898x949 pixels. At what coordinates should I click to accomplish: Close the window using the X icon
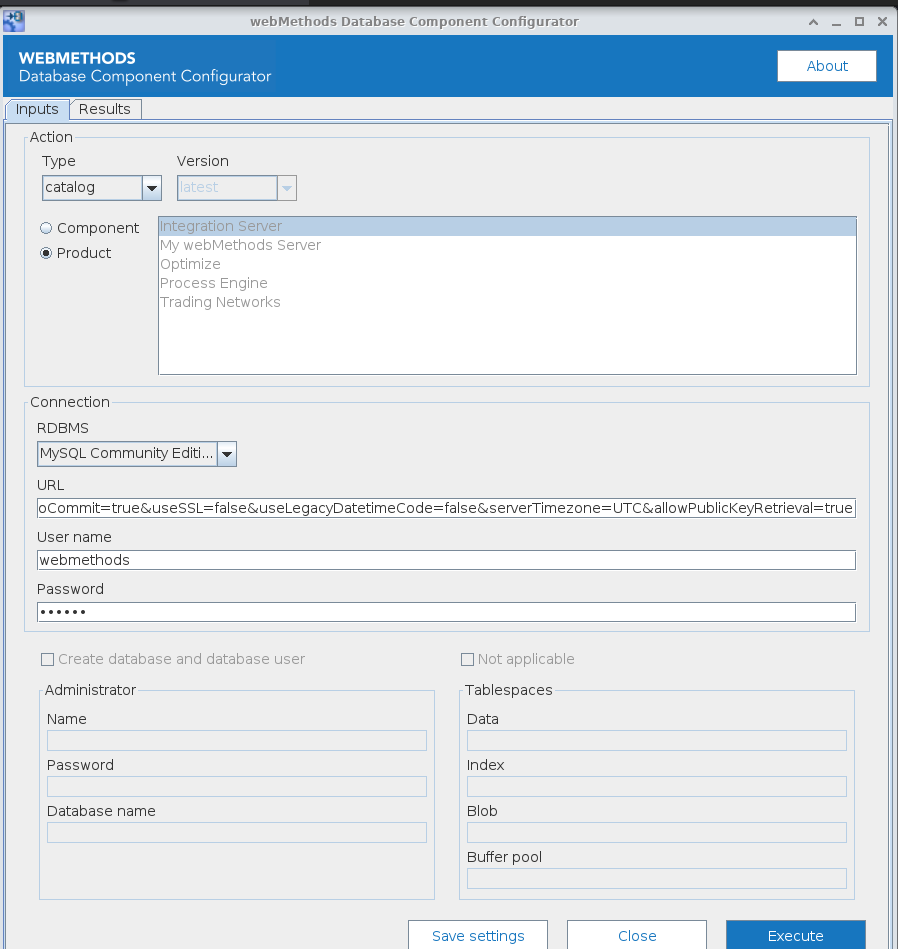882,22
